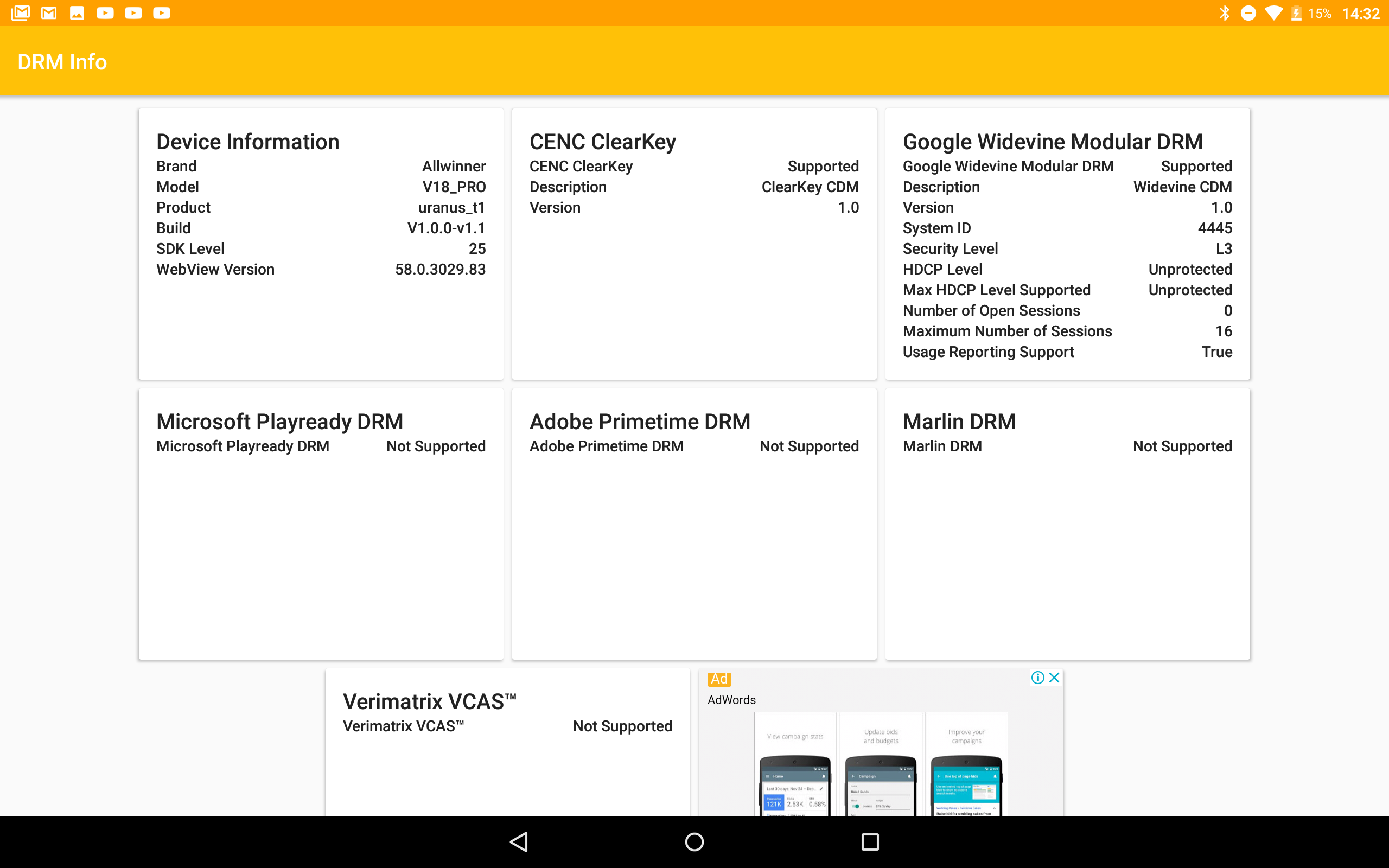Select Not Supported in Adobe Primetime row
Screen dimensions: 1389x868
(810, 446)
